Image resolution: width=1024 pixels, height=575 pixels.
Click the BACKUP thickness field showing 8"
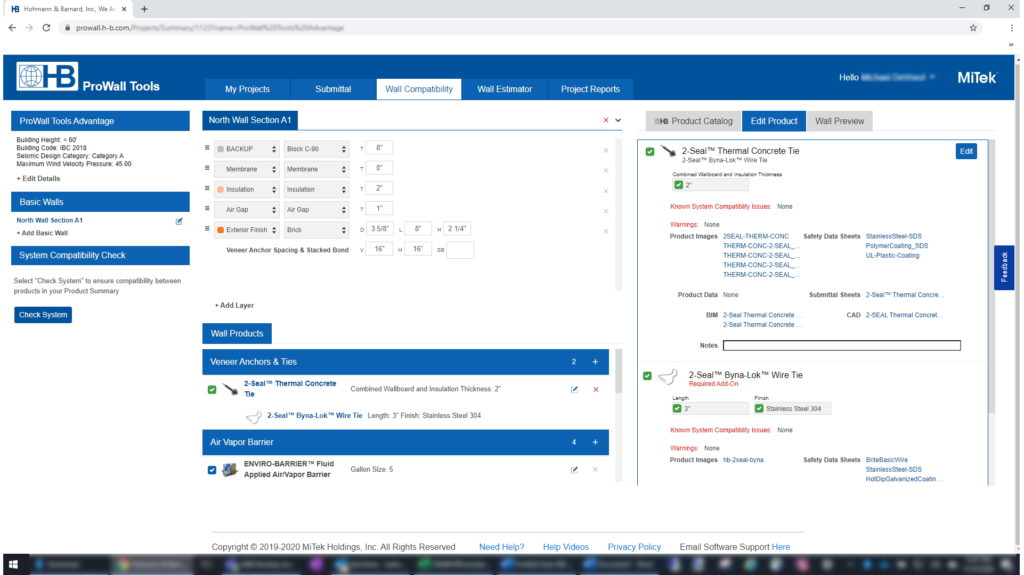[x=379, y=148]
